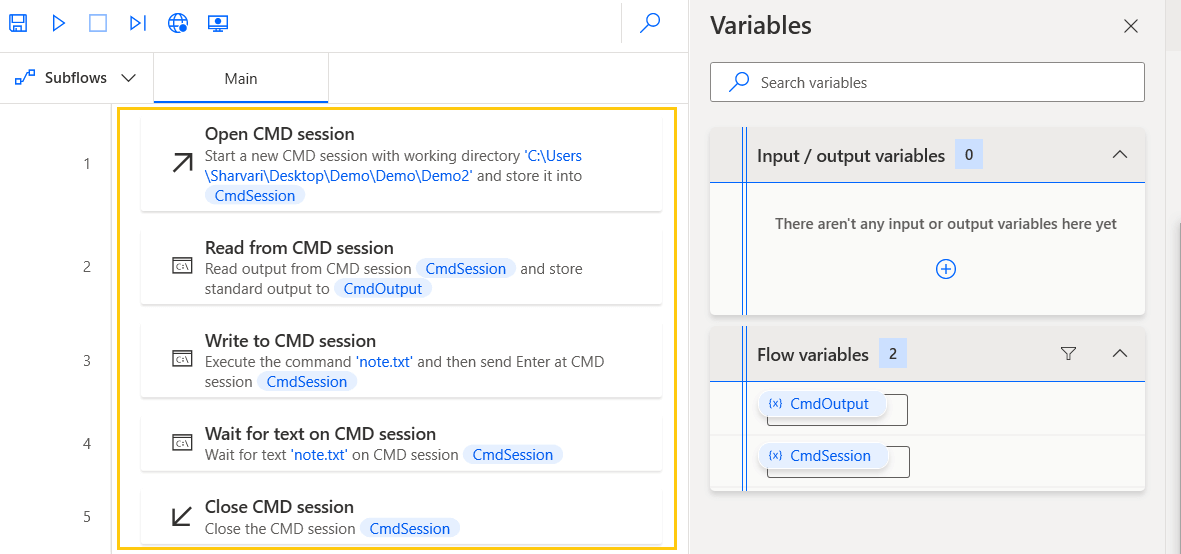Close the Variables pane
The width and height of the screenshot is (1181, 554).
1131,26
